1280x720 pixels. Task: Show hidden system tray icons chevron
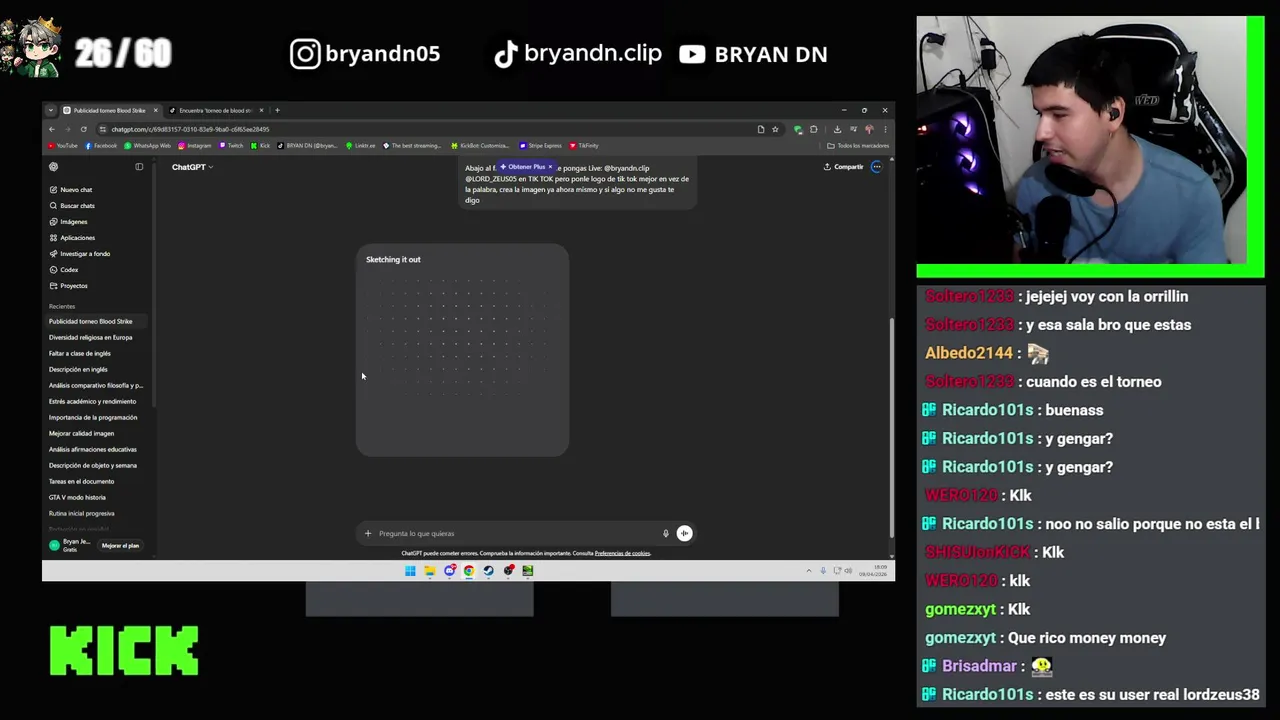point(809,571)
